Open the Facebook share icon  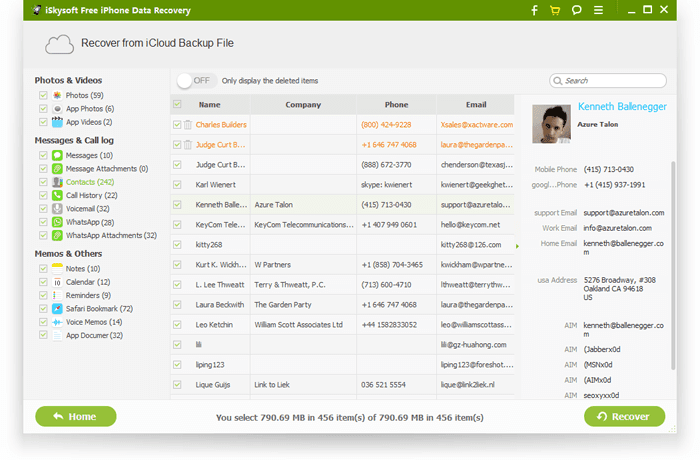click(534, 10)
